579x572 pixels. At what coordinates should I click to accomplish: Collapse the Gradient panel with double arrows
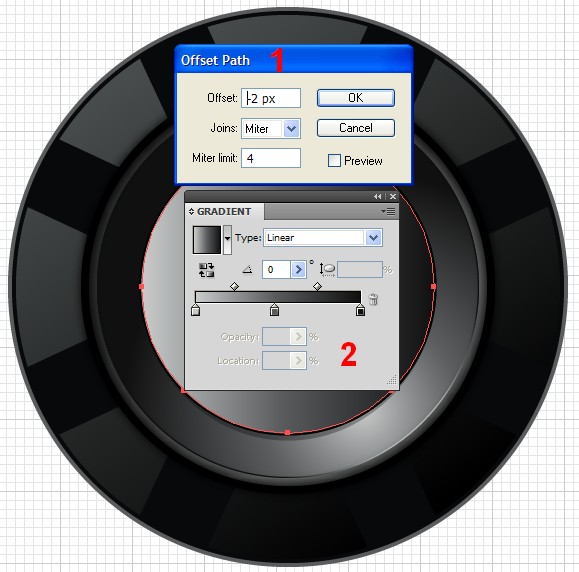(377, 196)
